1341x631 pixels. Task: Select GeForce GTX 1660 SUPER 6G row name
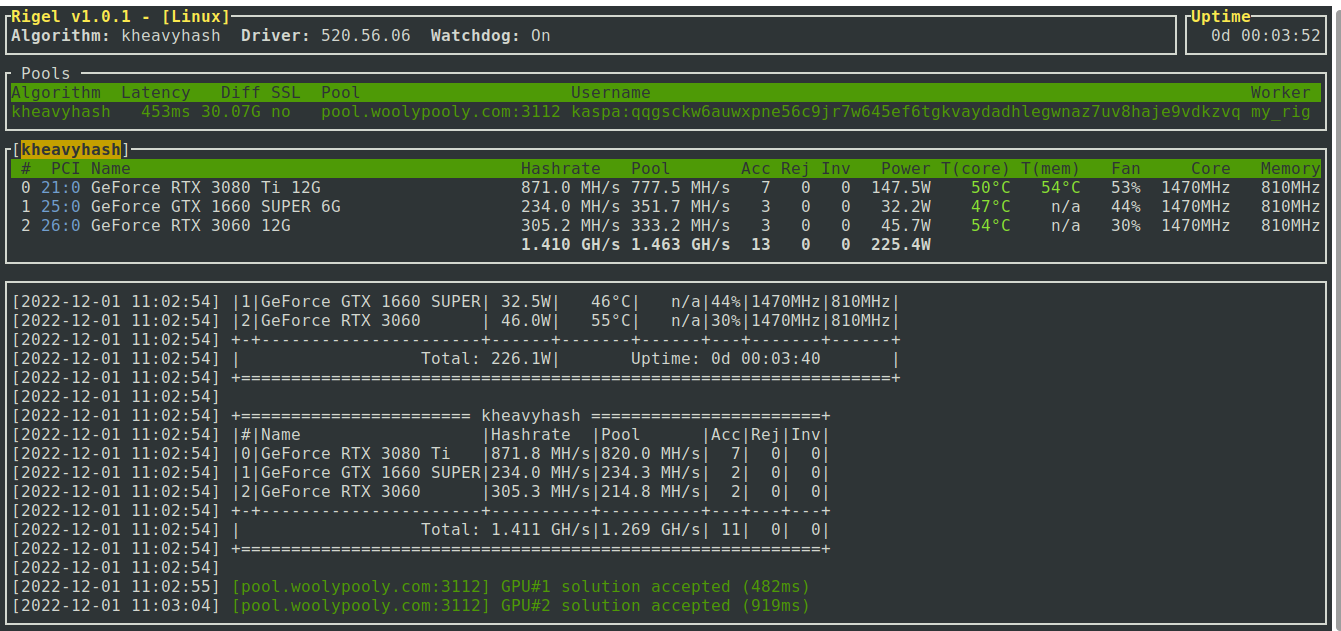coord(216,206)
